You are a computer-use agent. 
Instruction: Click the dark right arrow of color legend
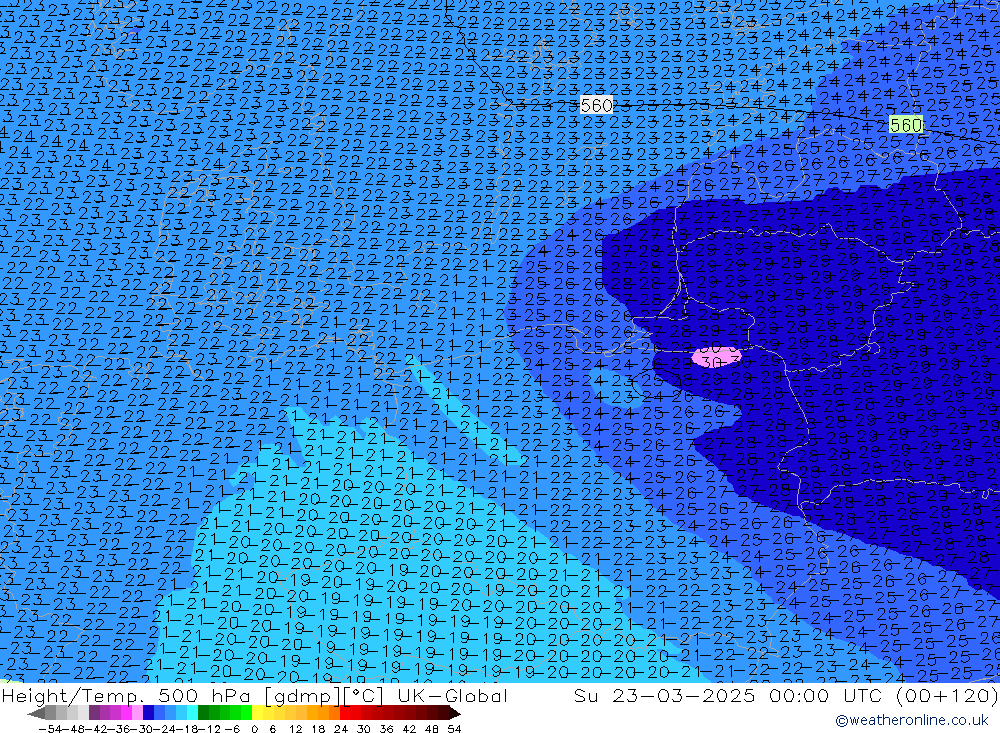coord(454,713)
